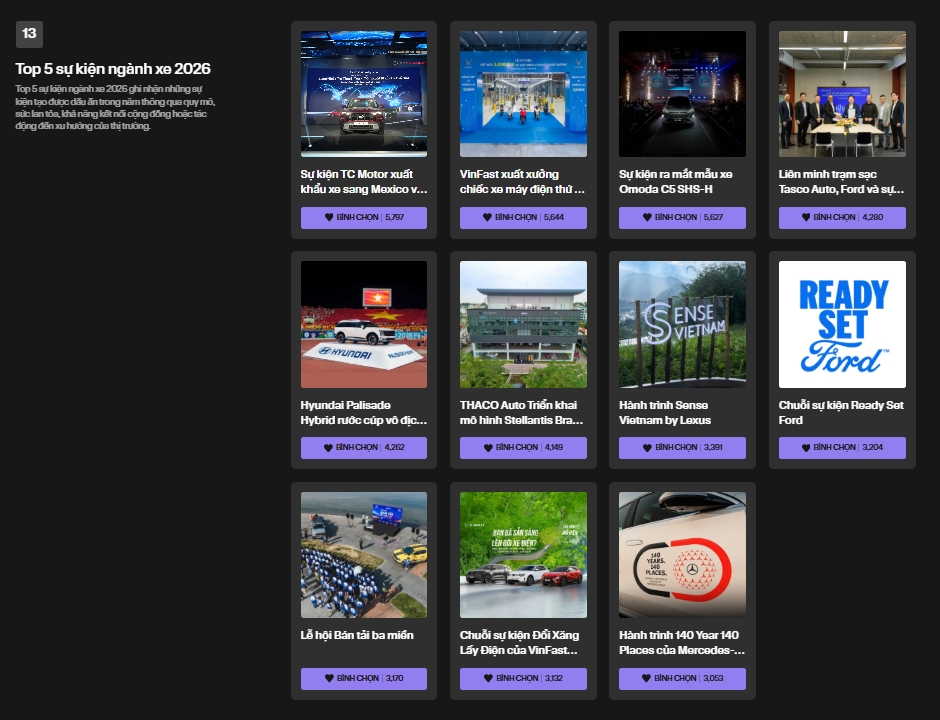Open the THACO Auto showroom building thumbnail
Image resolution: width=940 pixels, height=720 pixels.
[x=523, y=324]
